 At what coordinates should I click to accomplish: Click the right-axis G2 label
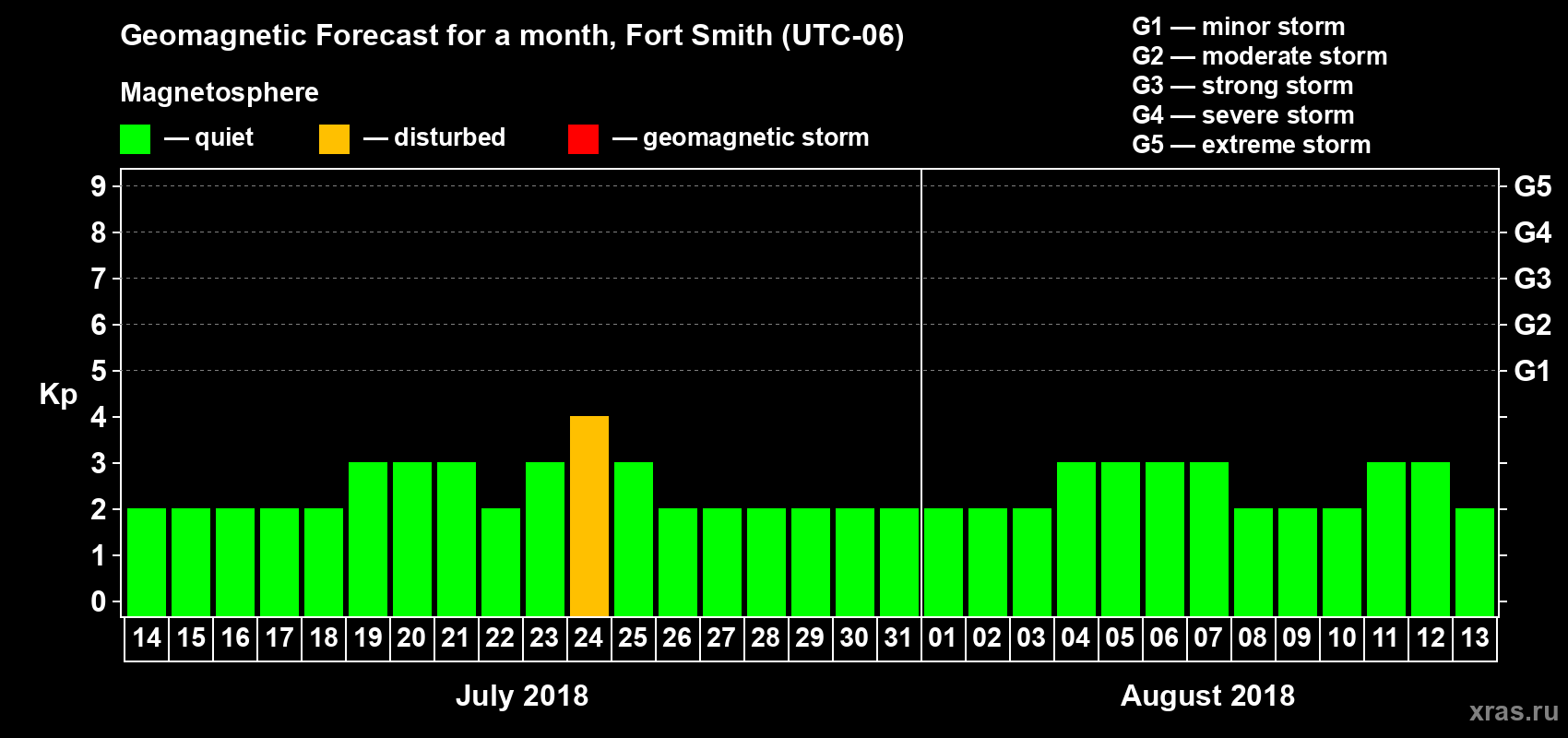(x=1533, y=325)
